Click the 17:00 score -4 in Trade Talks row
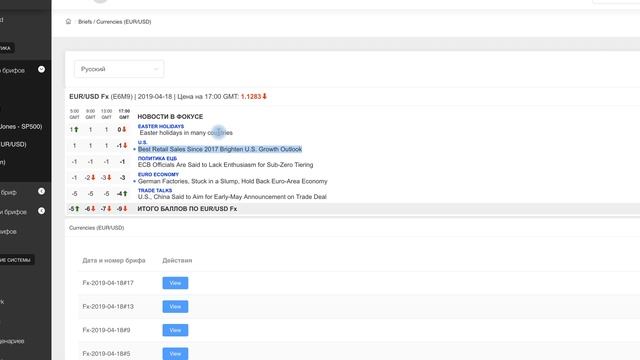Viewport: 640px width, 360px height. [x=120, y=193]
